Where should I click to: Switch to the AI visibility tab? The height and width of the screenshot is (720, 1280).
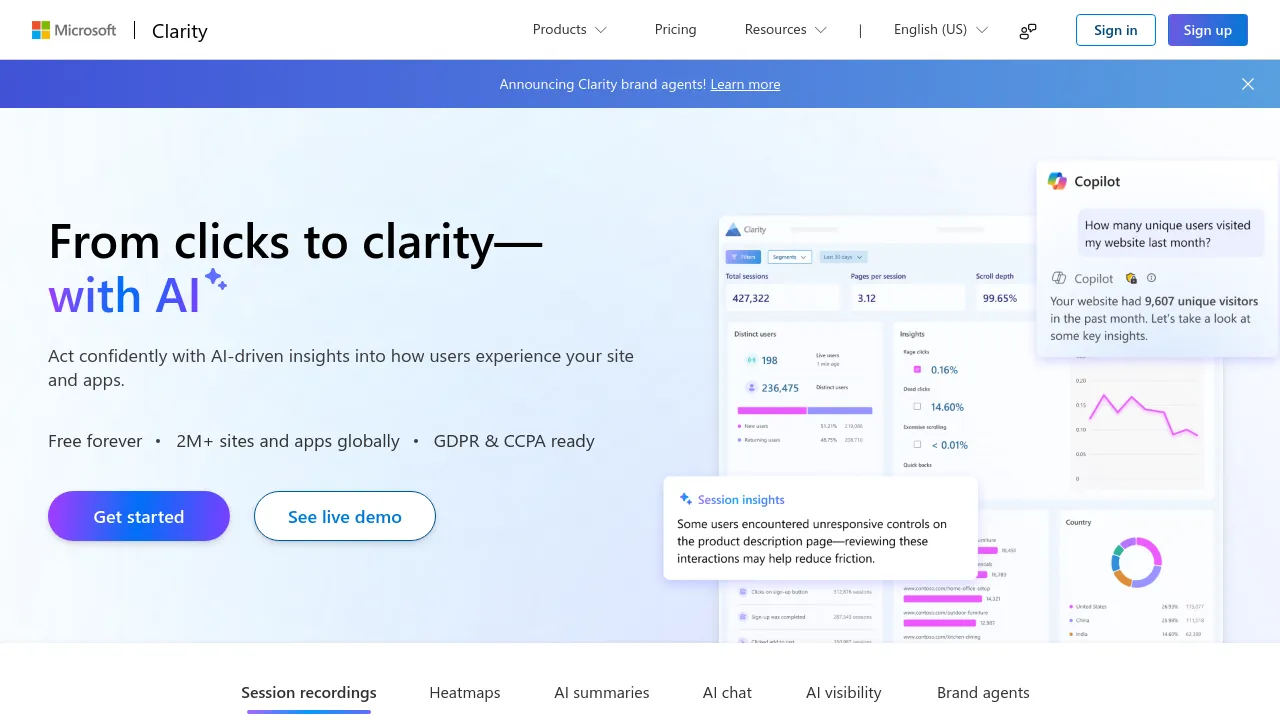tap(844, 692)
